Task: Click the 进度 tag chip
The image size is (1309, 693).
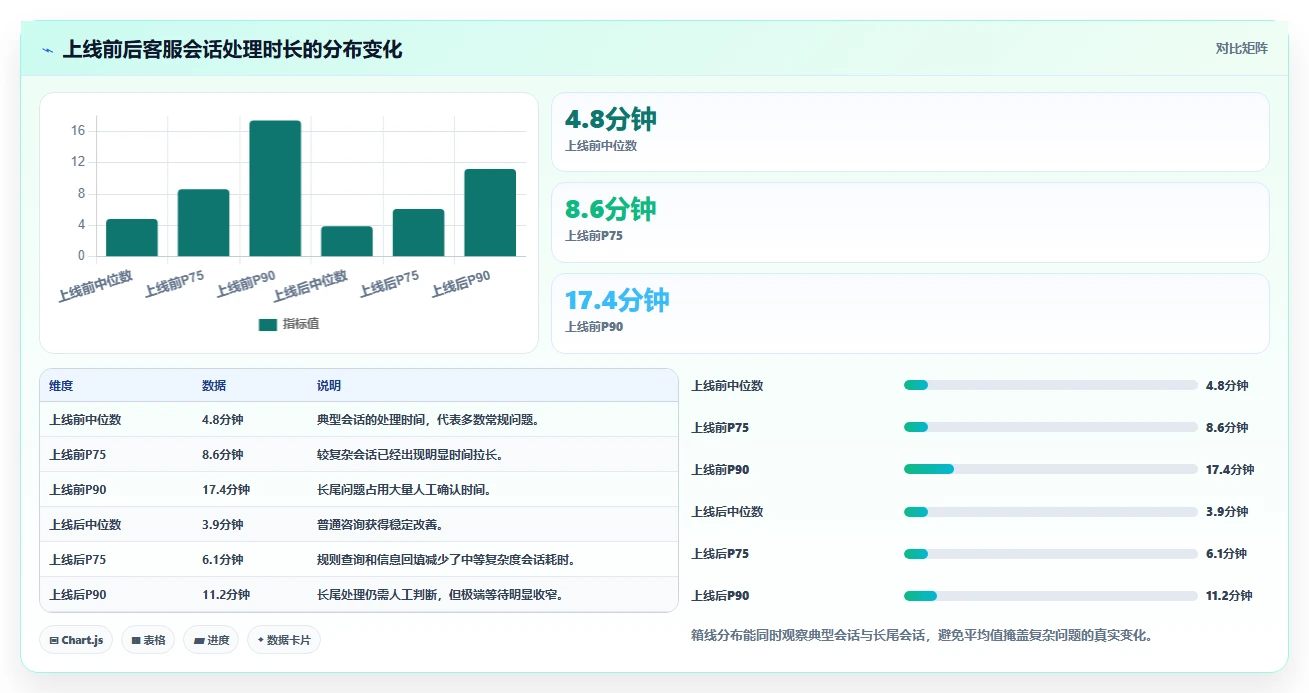Action: (211, 640)
